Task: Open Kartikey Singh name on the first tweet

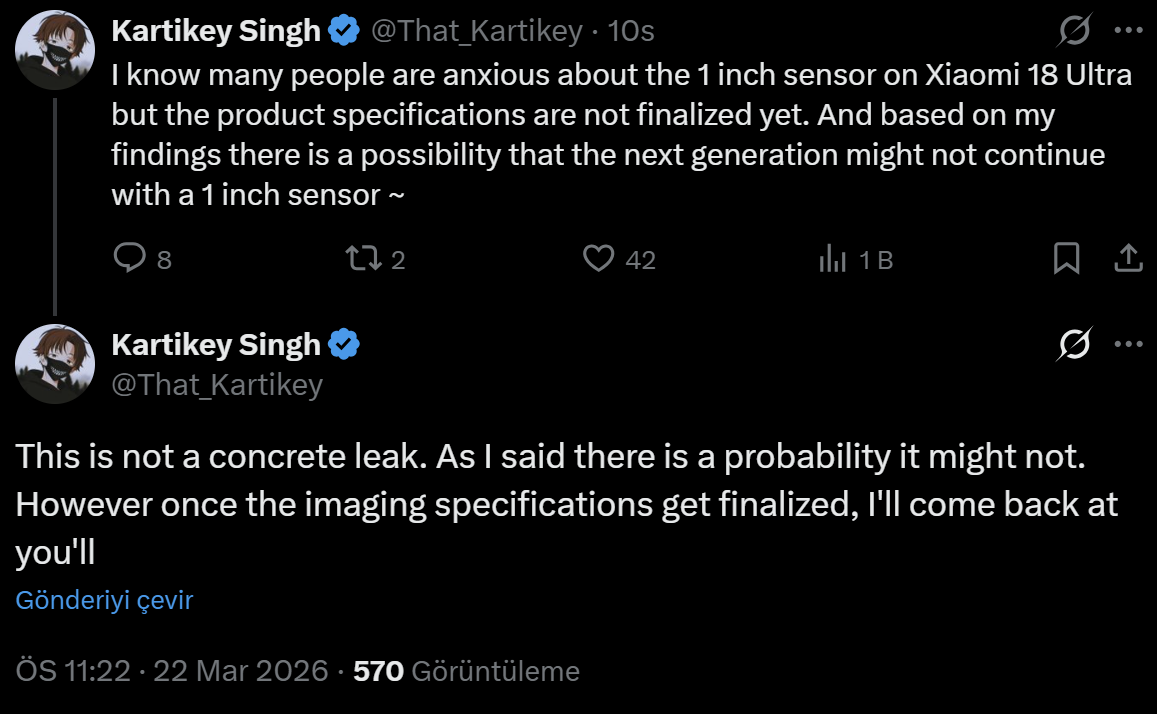Action: click(215, 32)
